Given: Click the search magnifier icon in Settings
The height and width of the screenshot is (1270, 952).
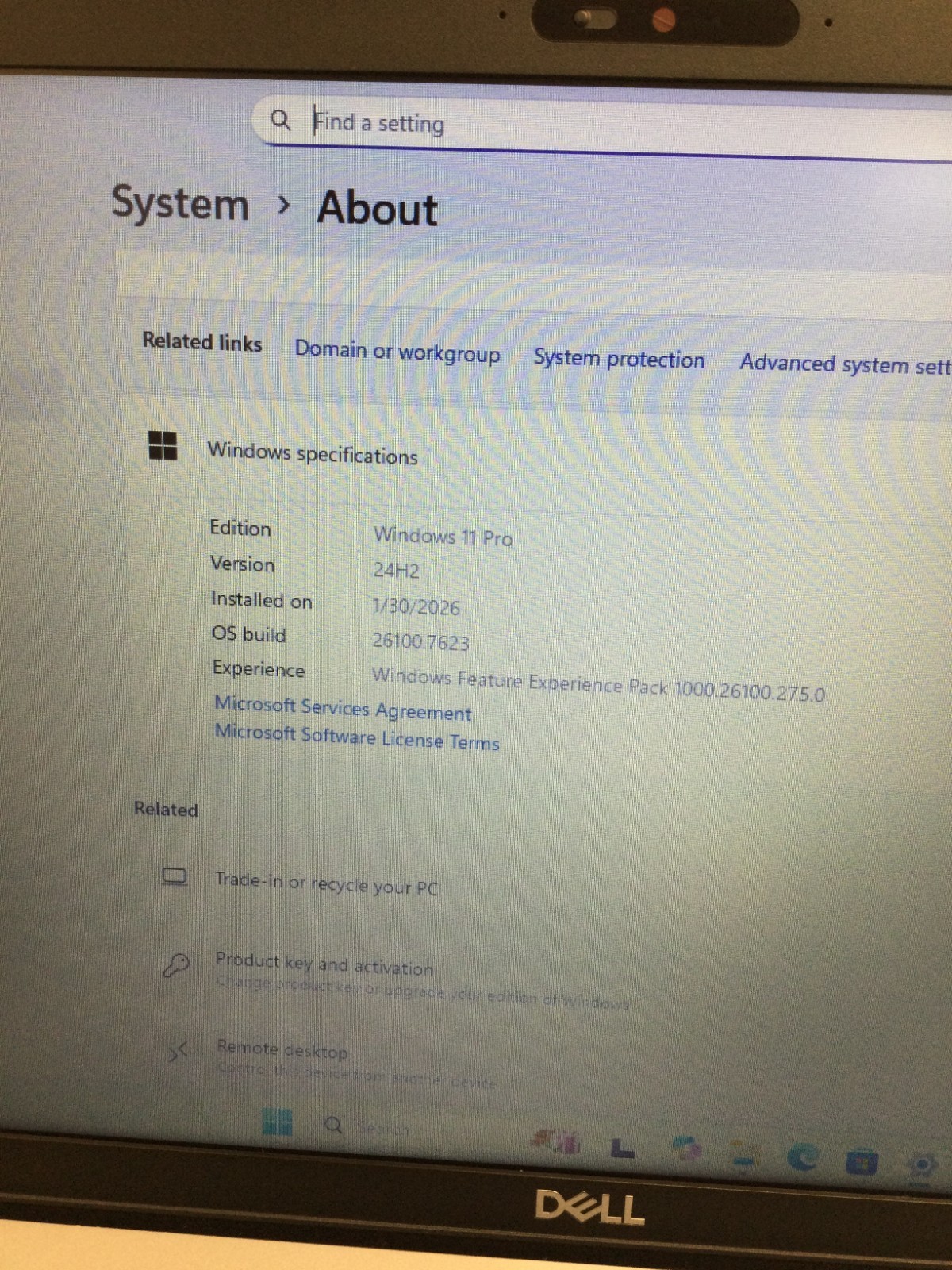Looking at the screenshot, I should [281, 120].
